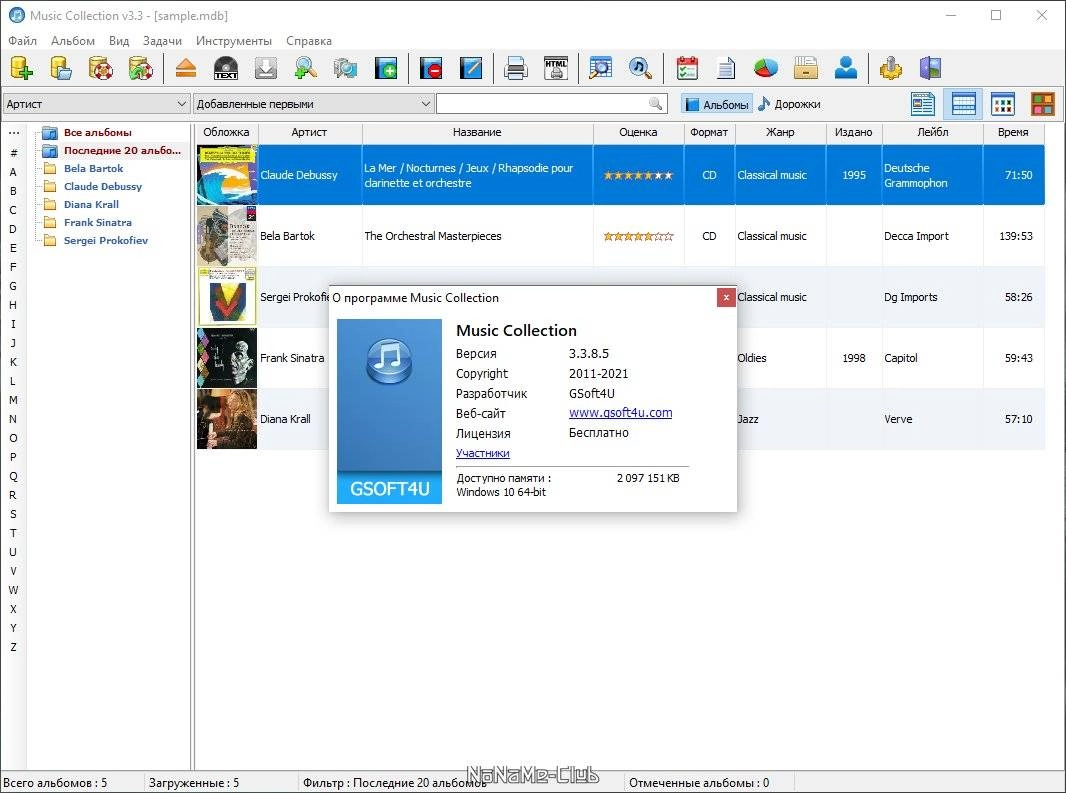Screen dimensions: 1066x793
Task: Select Все альбомы in the tree
Action: point(97,133)
